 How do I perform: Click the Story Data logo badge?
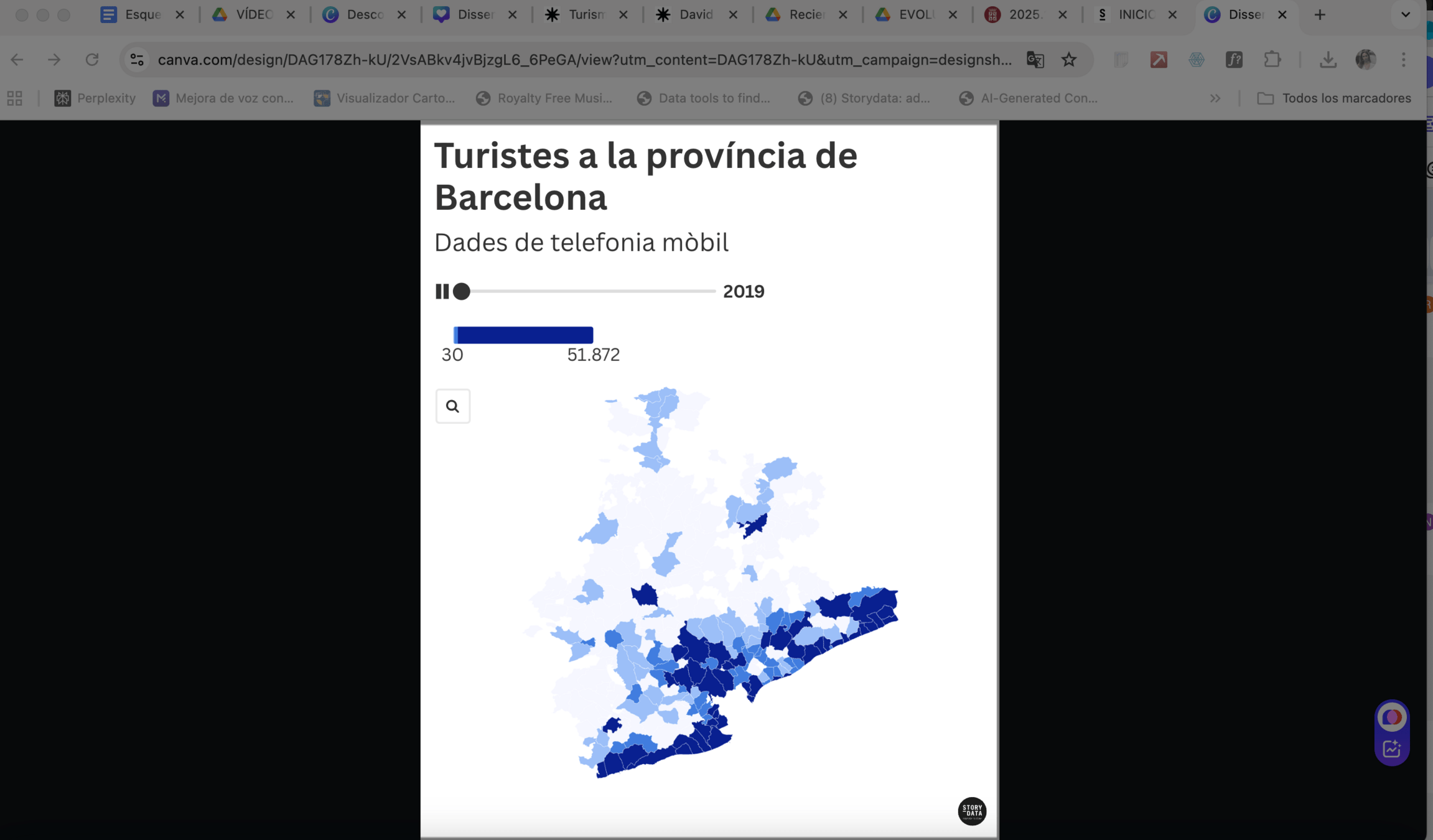971,811
